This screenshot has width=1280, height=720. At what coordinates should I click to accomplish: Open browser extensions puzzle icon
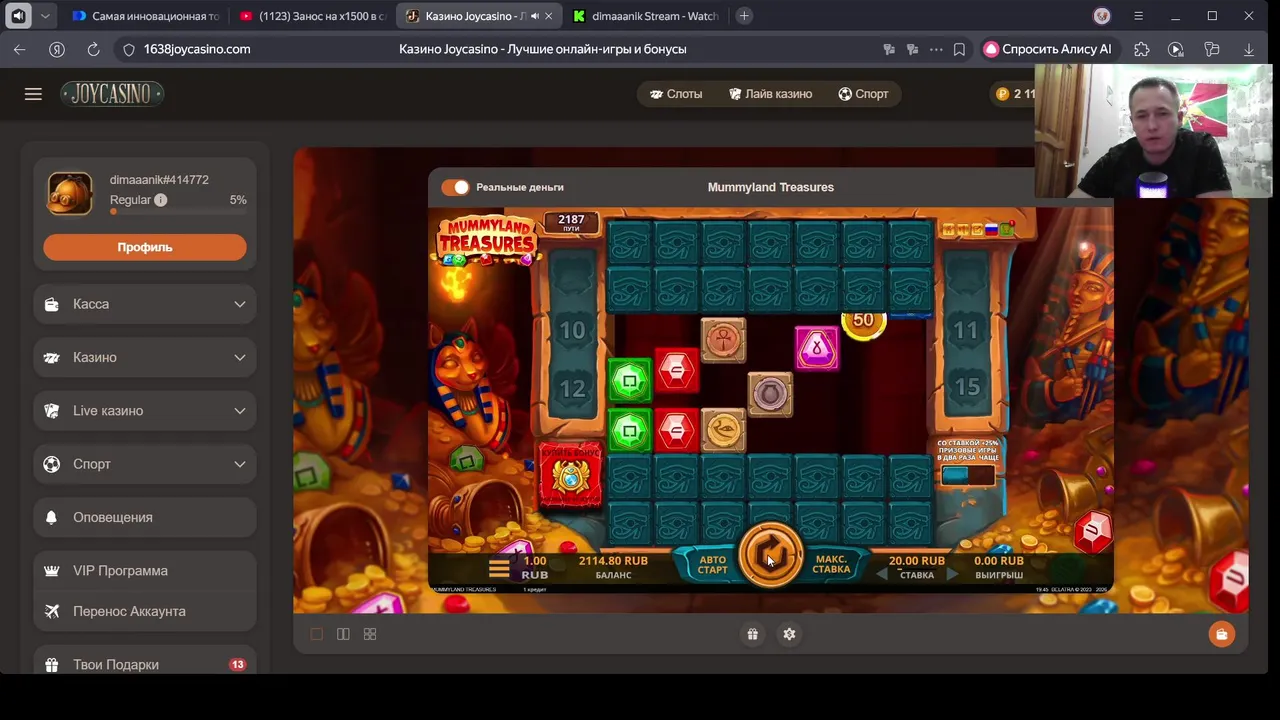1142,49
